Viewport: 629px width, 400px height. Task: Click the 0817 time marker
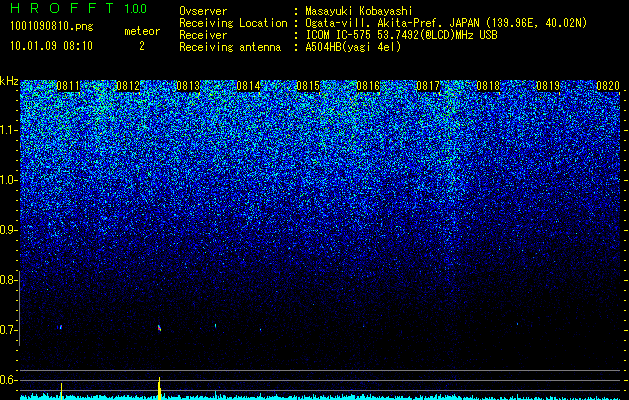click(x=428, y=86)
